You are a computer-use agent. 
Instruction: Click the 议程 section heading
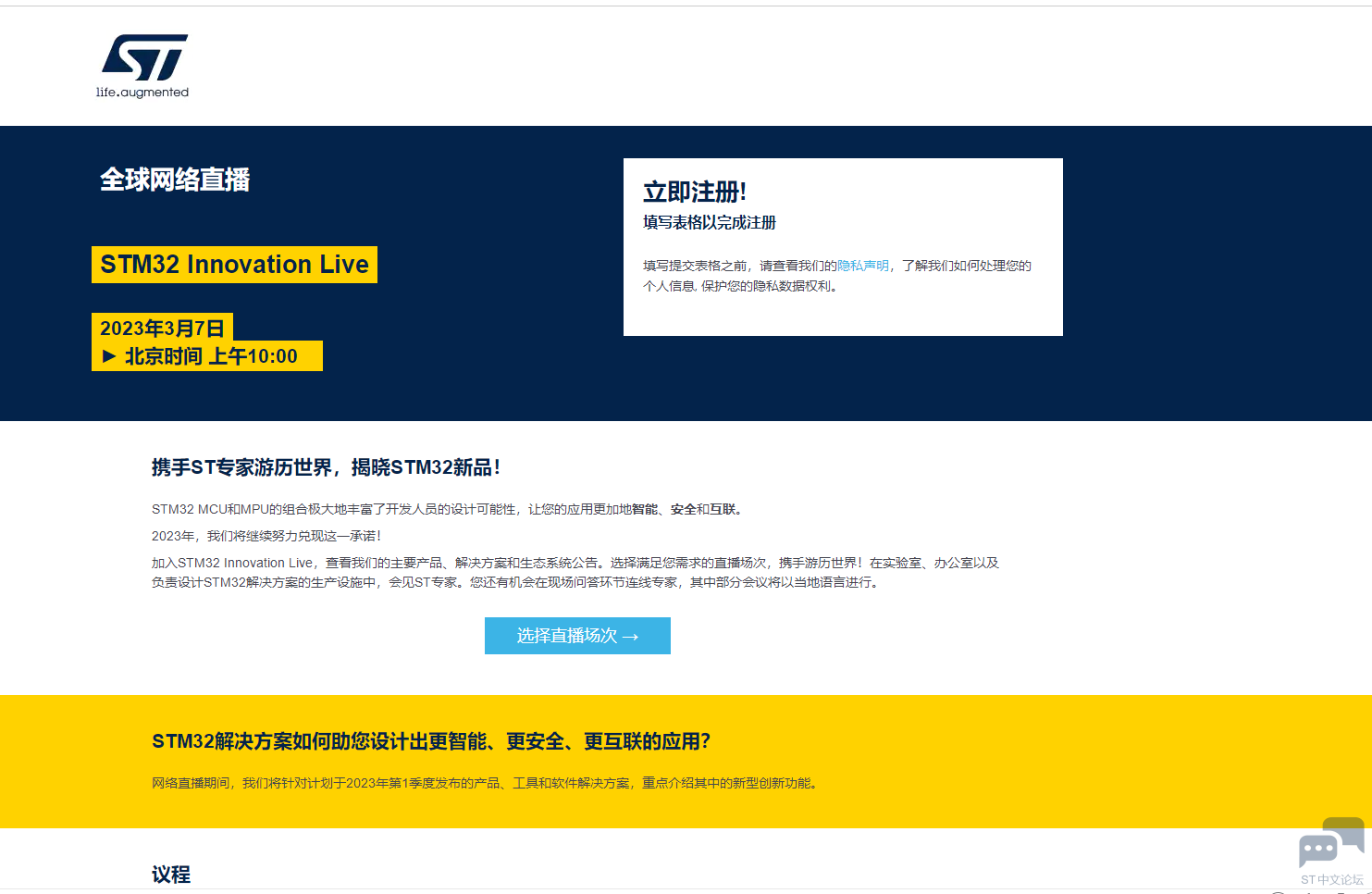(x=171, y=875)
